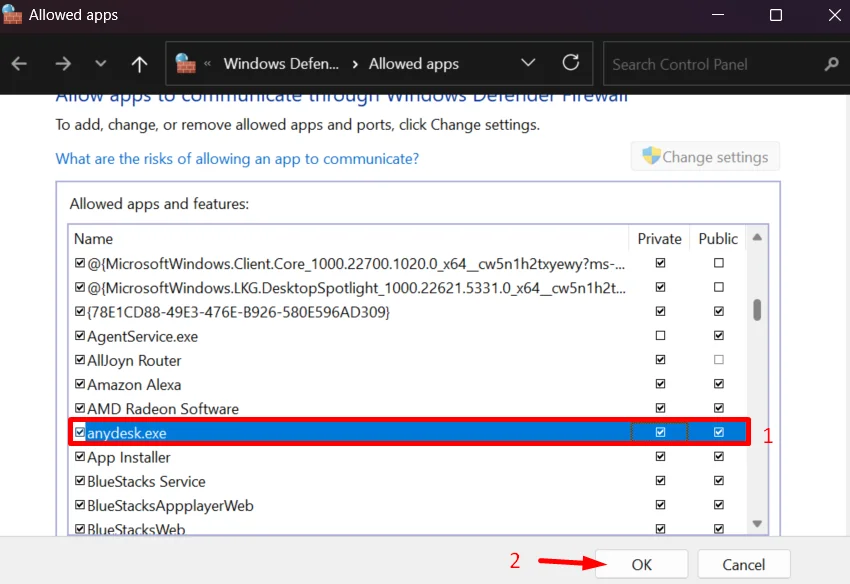
Task: Select Allowed apps breadcrumb
Action: (414, 64)
